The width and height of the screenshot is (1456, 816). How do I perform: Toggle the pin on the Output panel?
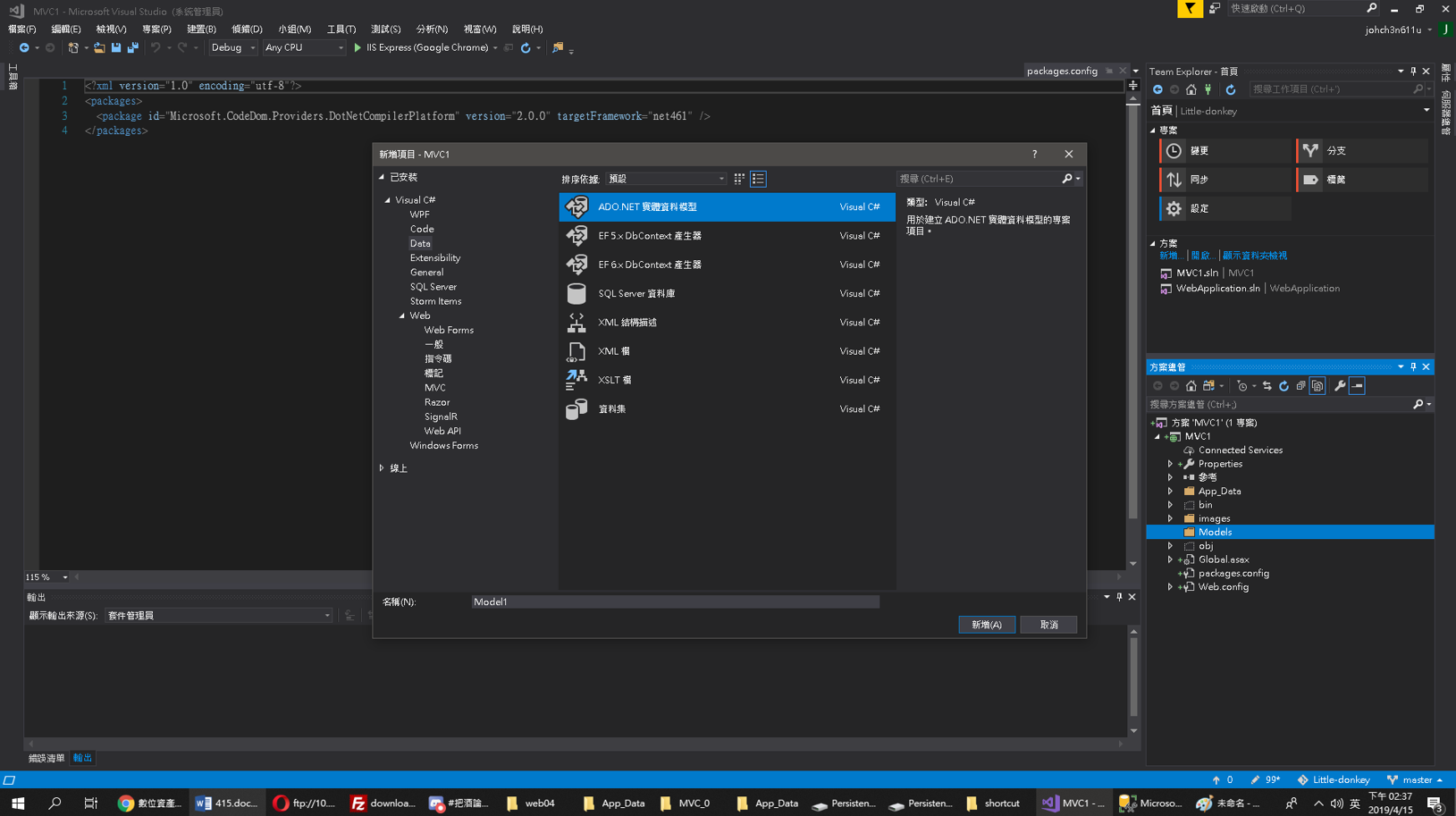(x=1119, y=597)
